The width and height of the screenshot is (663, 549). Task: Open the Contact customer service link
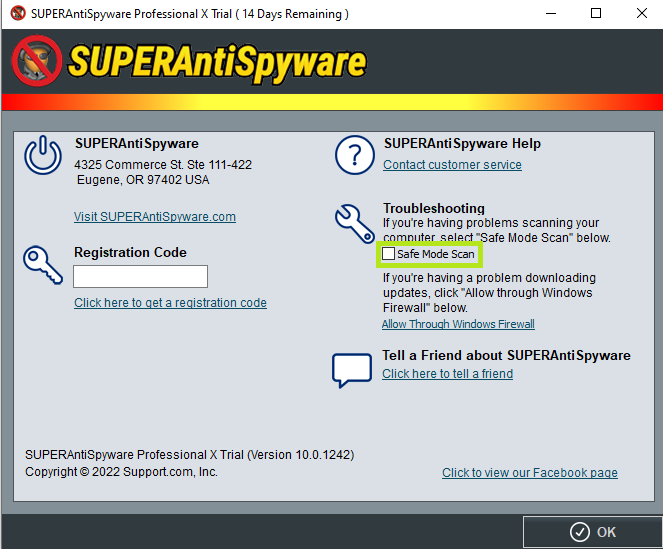(x=452, y=165)
